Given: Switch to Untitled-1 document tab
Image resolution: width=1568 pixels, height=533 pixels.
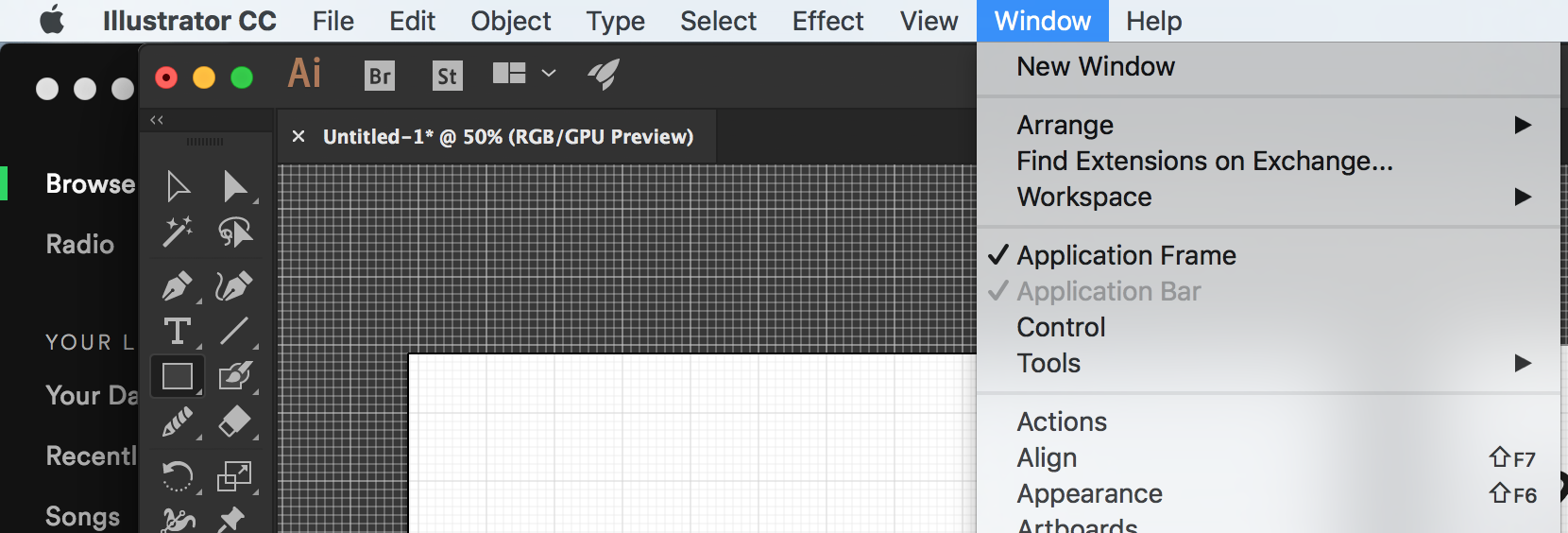Looking at the screenshot, I should pyautogui.click(x=508, y=137).
